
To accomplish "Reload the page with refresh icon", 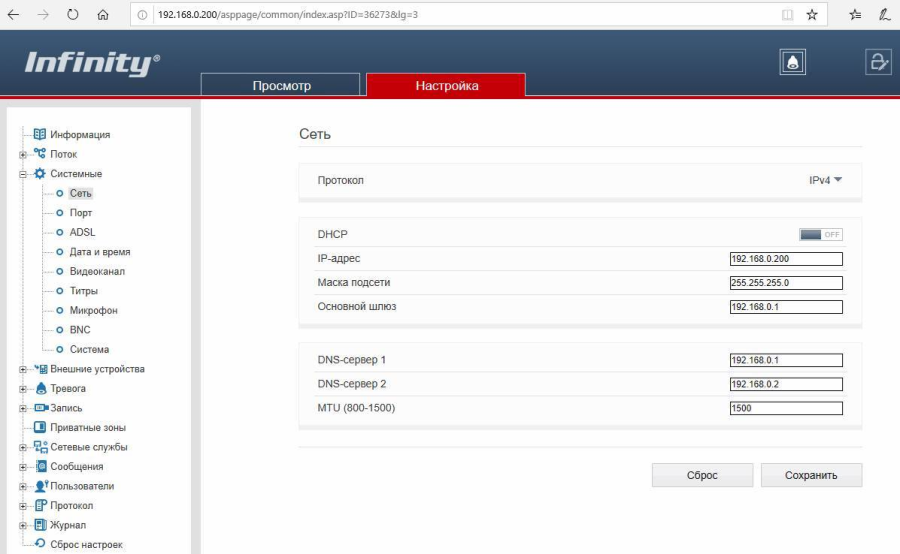I will tap(72, 14).
